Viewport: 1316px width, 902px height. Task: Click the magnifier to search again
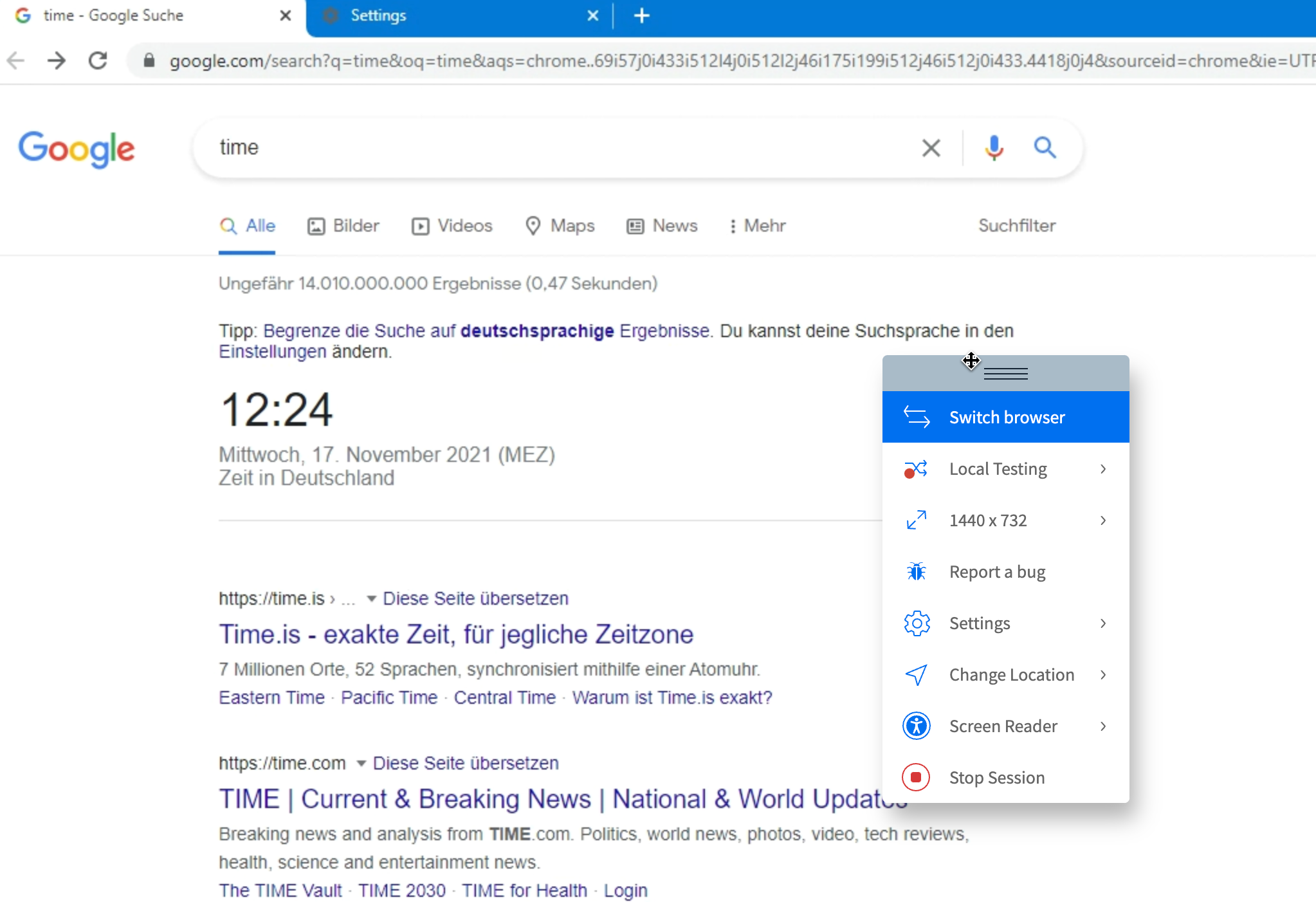coord(1044,147)
